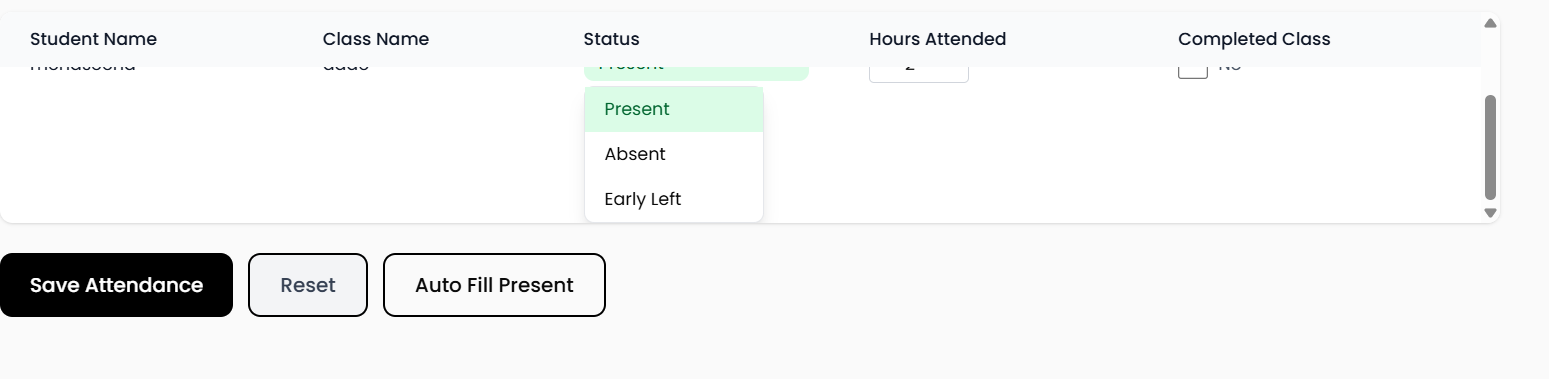Click the Class Name column header
This screenshot has width=1549, height=379.
(x=376, y=39)
